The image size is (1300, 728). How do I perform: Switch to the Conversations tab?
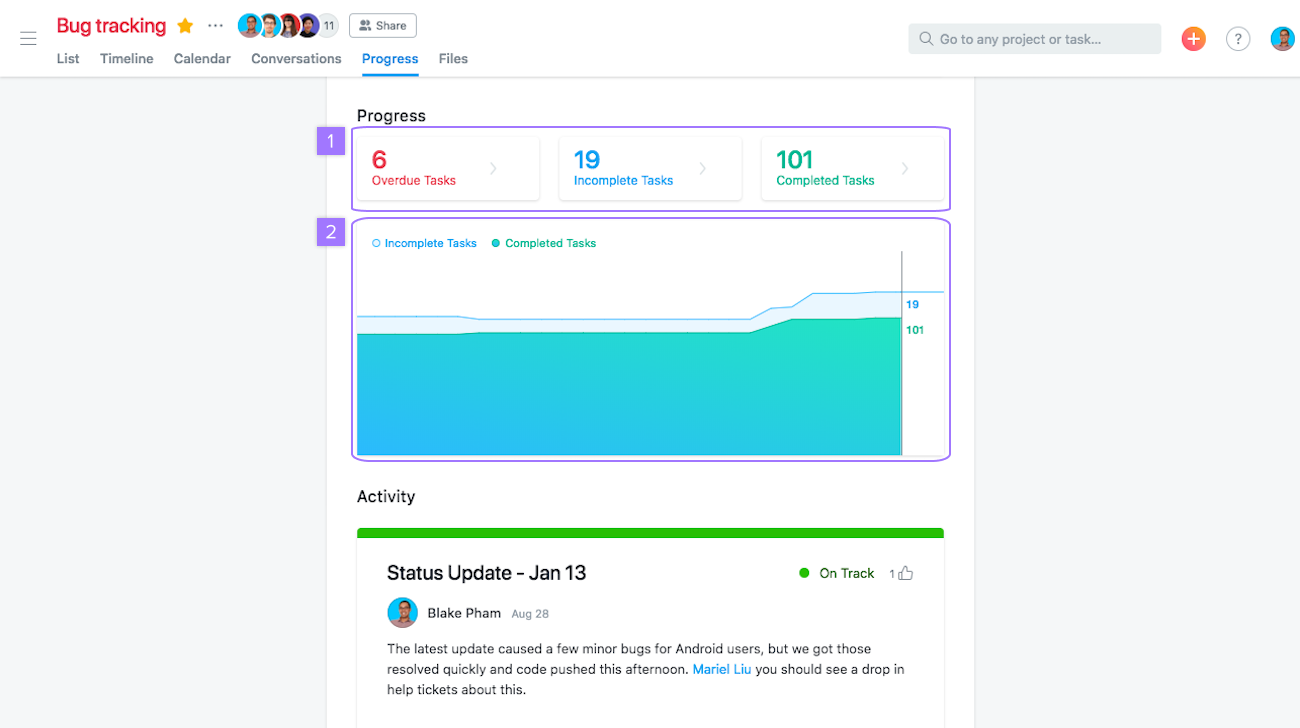296,59
